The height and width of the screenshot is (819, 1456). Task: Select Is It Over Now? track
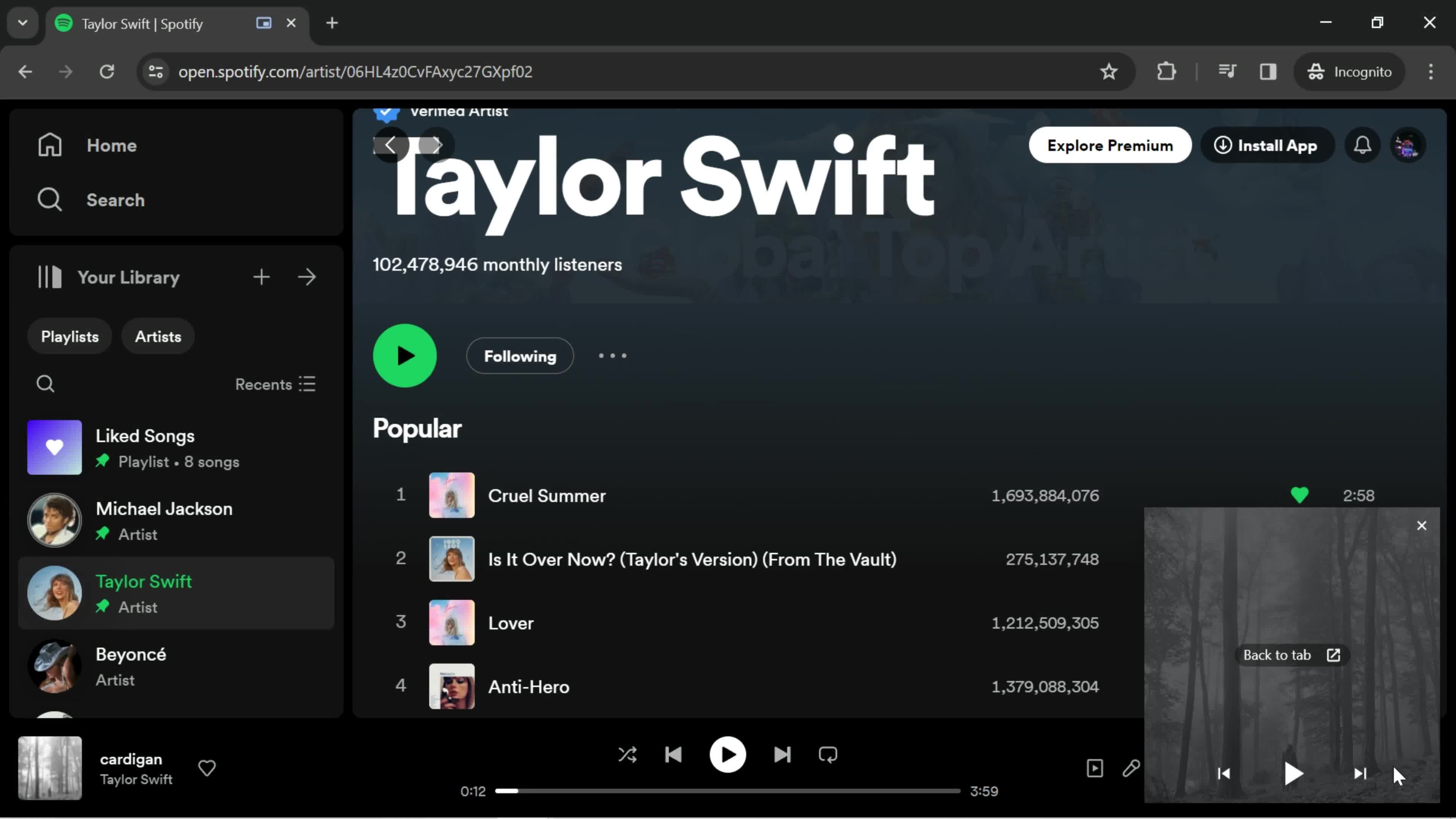(x=692, y=560)
